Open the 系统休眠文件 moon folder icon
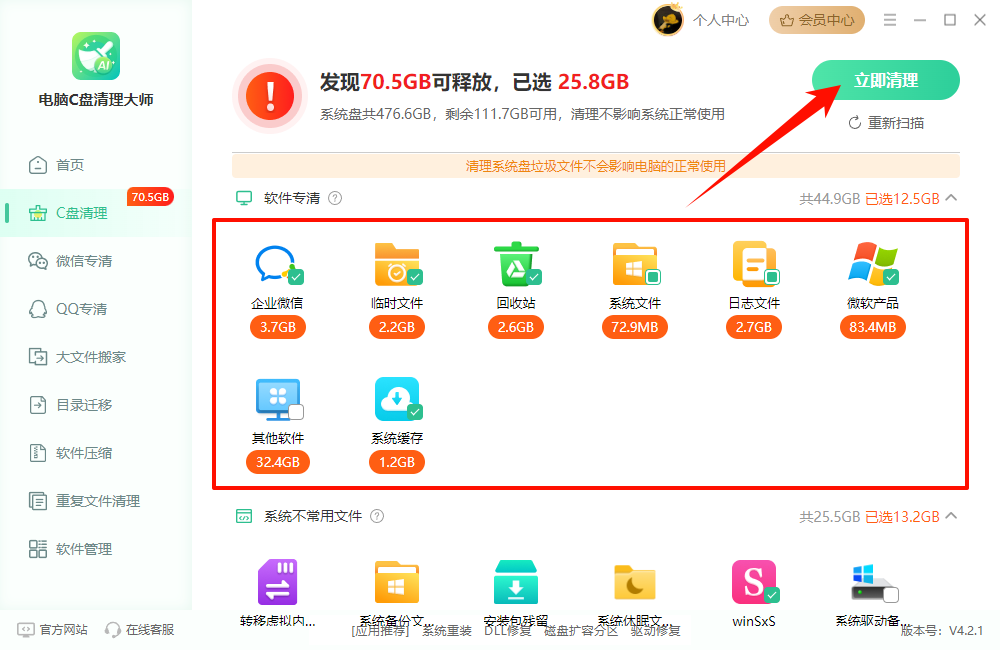The image size is (1000, 650). pos(635,582)
